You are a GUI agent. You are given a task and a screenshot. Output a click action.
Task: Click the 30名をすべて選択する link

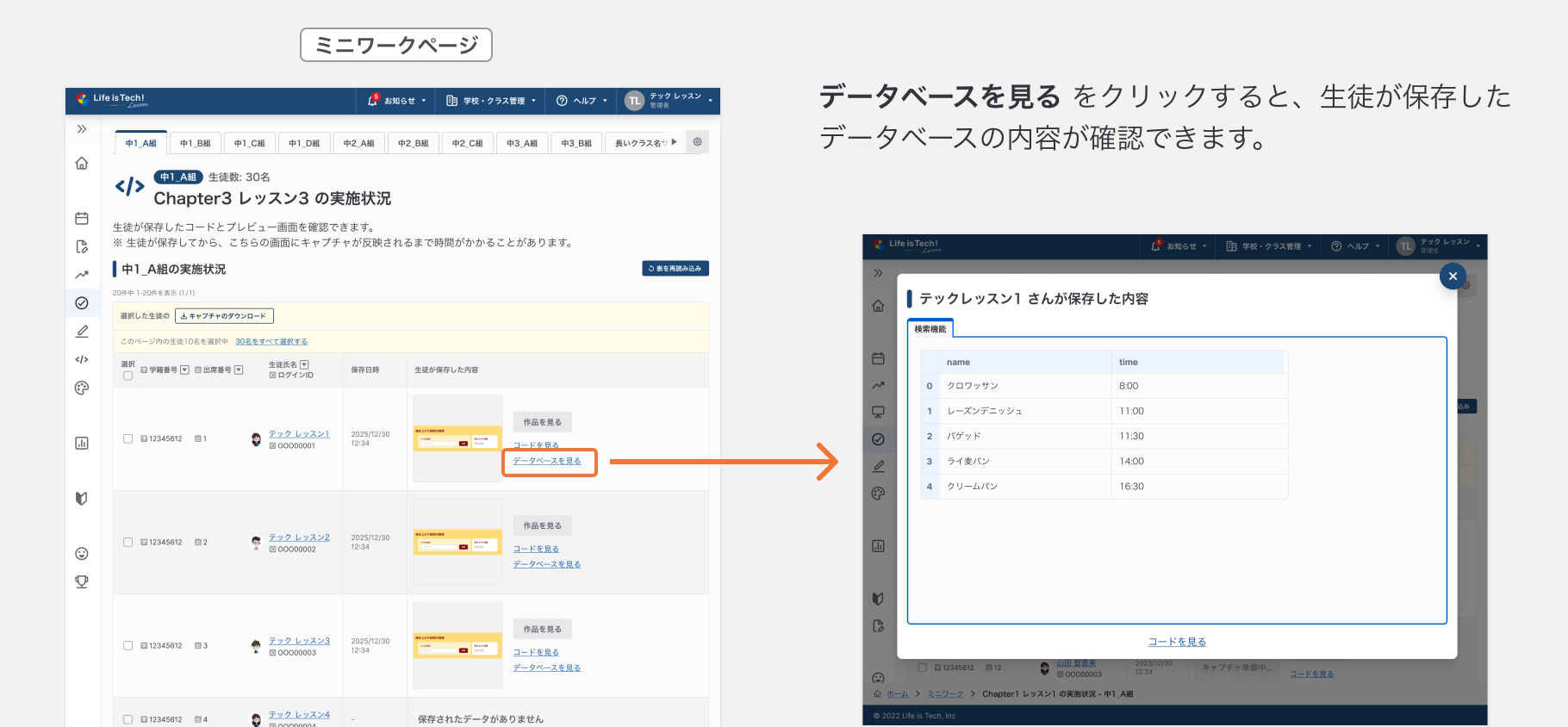[x=271, y=342]
